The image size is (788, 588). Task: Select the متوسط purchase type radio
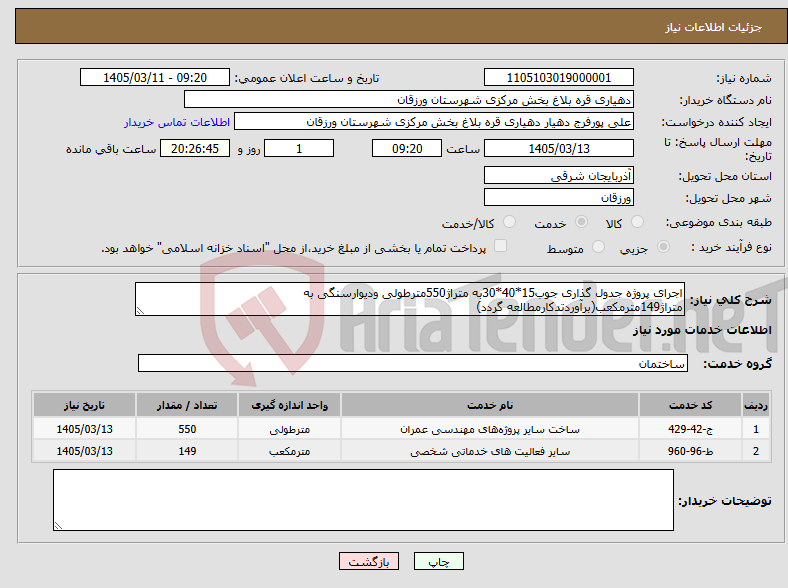(598, 247)
